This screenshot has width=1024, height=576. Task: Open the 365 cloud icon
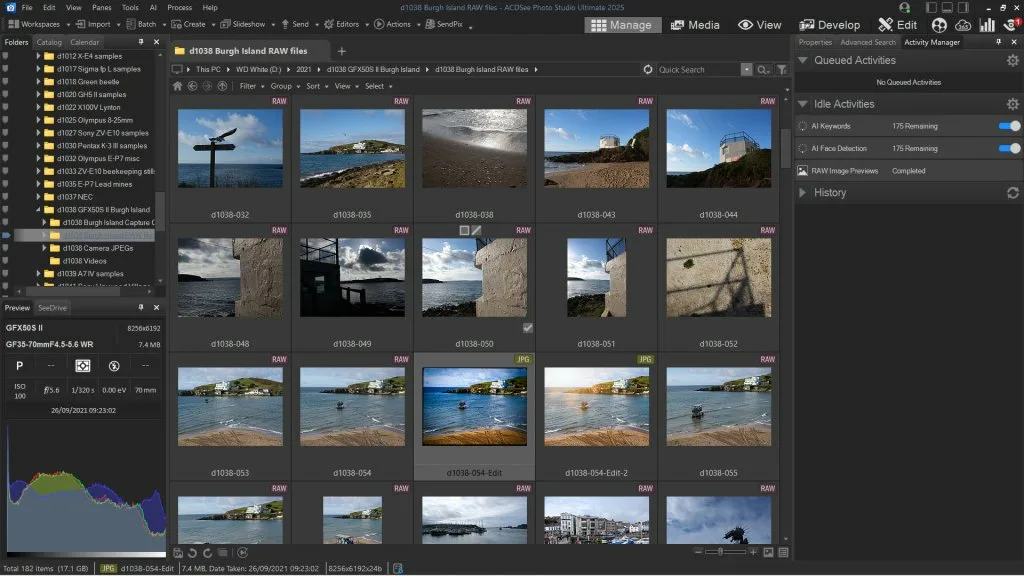(x=963, y=25)
